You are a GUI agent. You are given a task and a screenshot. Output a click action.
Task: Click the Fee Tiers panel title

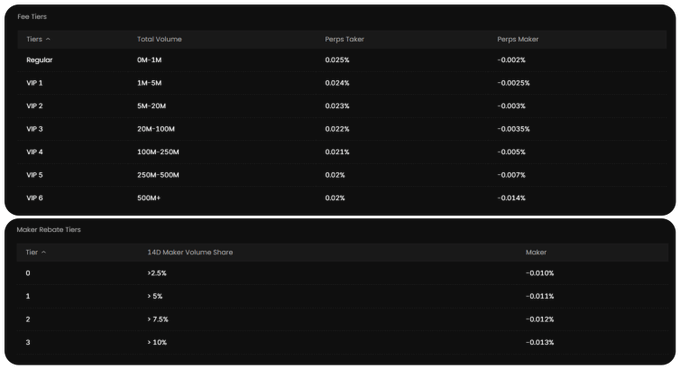coord(32,17)
